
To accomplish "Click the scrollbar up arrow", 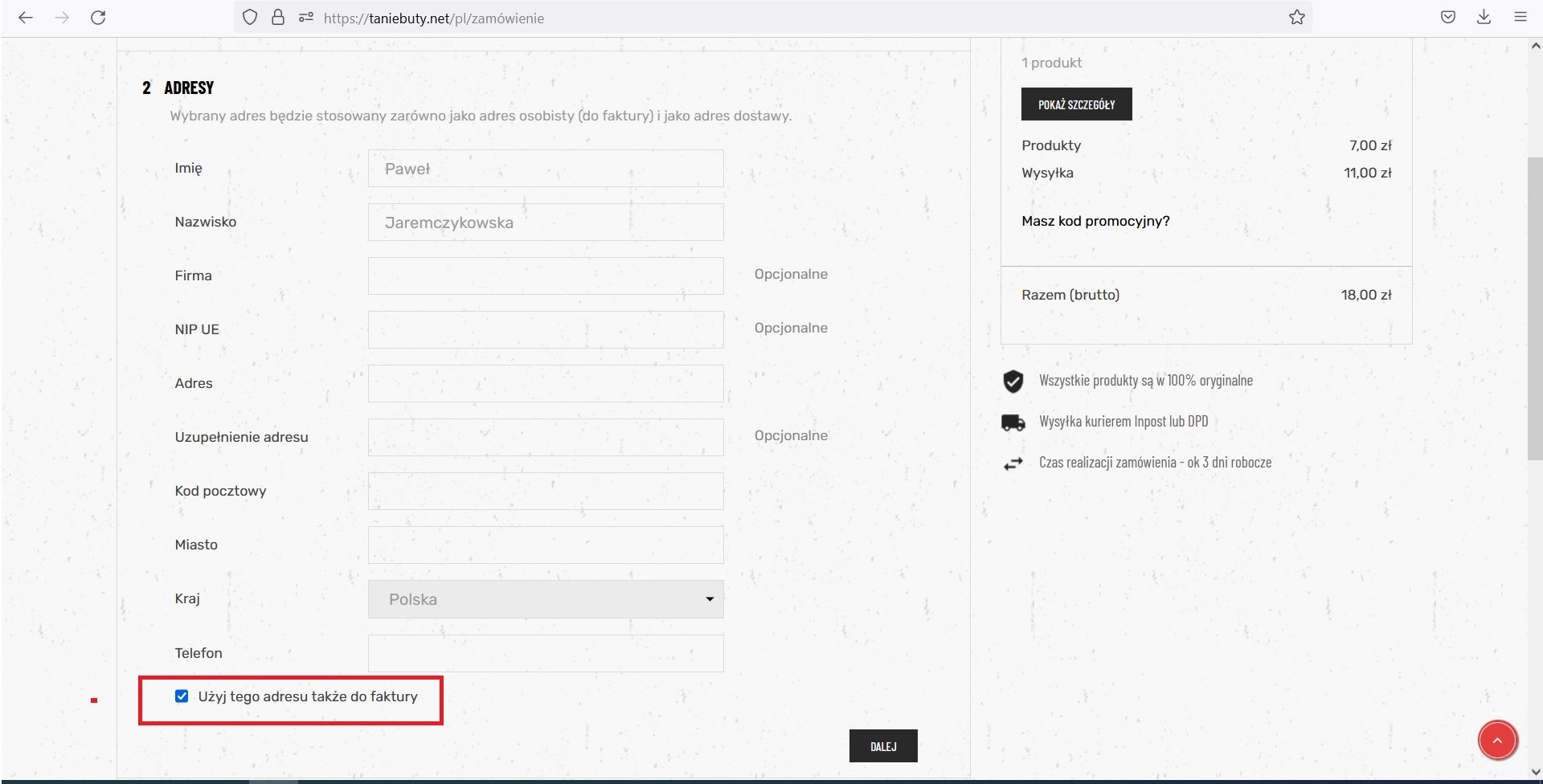I will tap(1535, 47).
